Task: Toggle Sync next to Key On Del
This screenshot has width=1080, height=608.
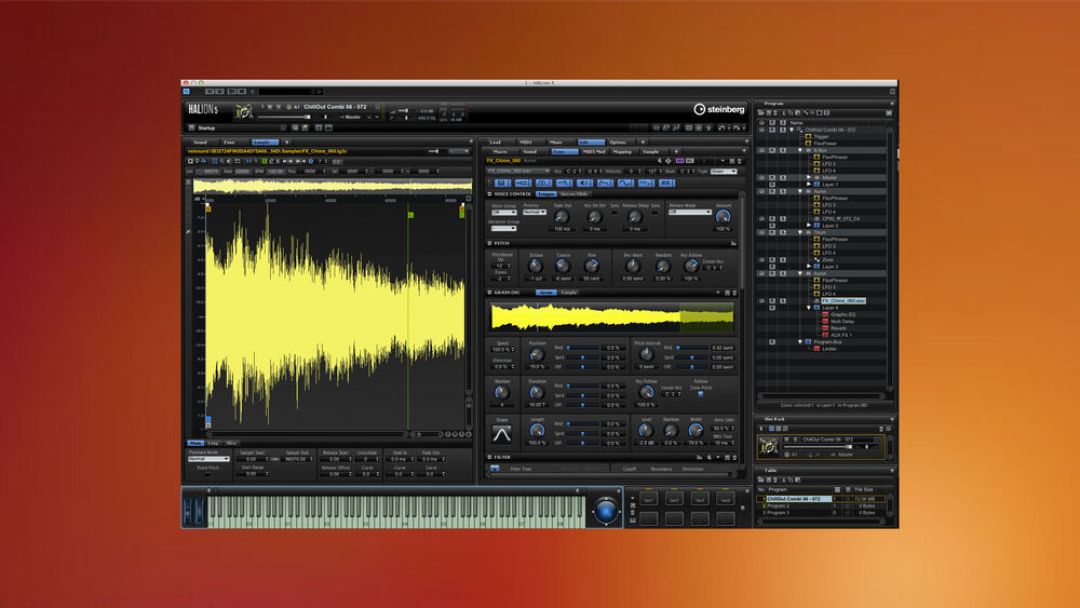Action: pos(614,213)
